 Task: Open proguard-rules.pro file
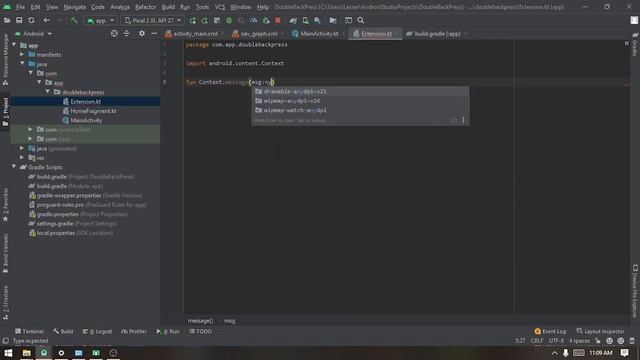tap(87, 204)
